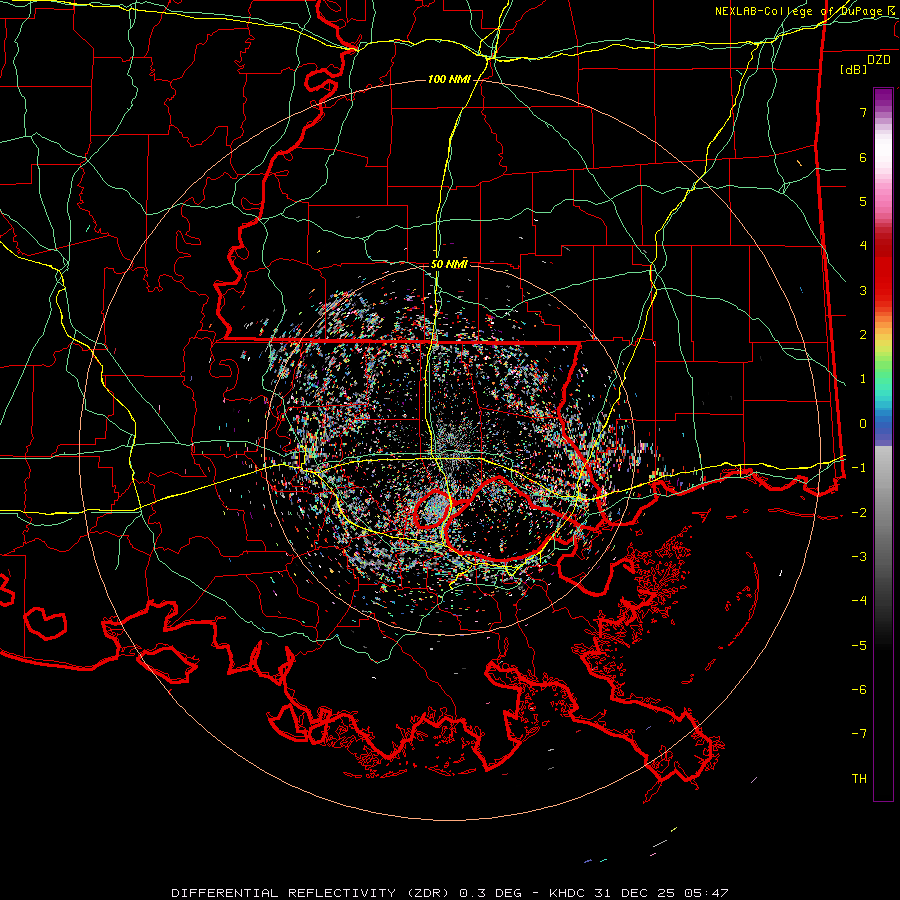Click the "-7" value on the scale

coord(859,734)
